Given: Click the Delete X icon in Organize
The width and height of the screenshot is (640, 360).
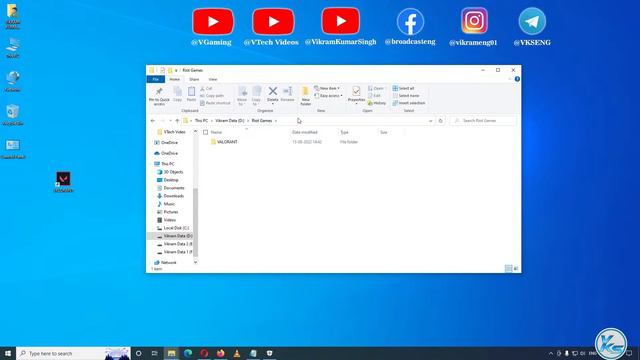Looking at the screenshot, I should [x=273, y=91].
